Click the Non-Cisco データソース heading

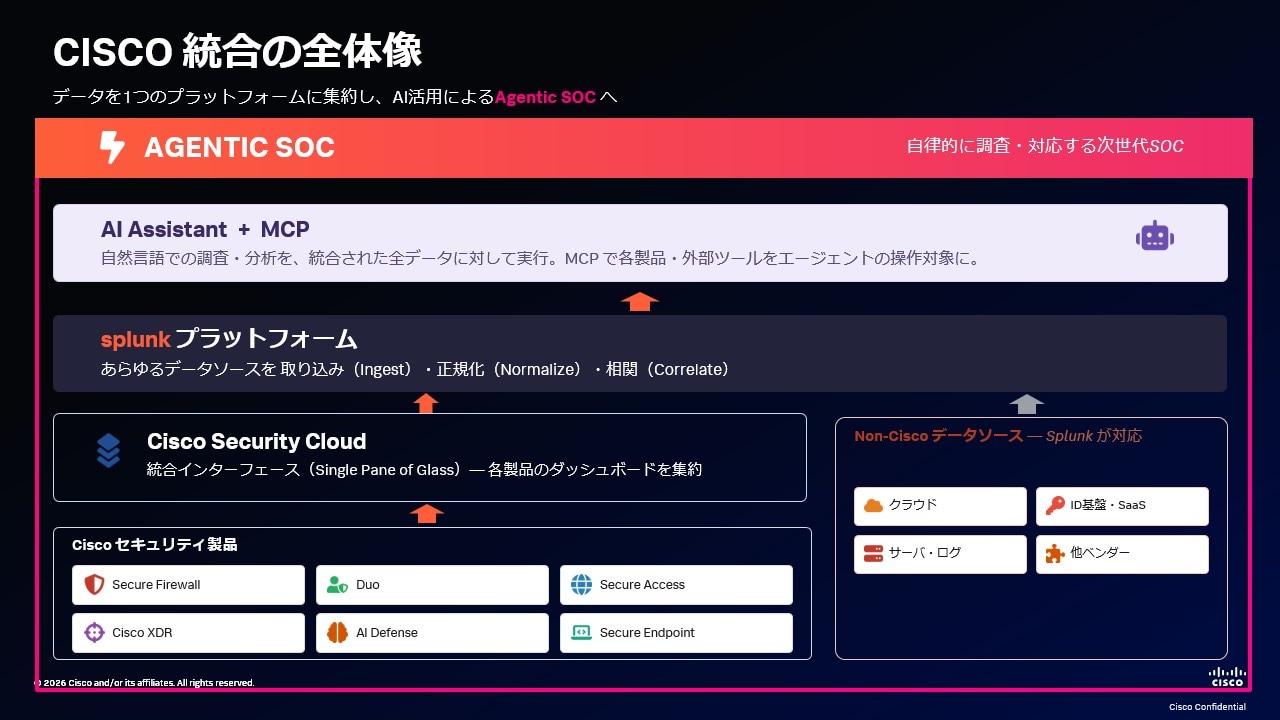click(939, 436)
